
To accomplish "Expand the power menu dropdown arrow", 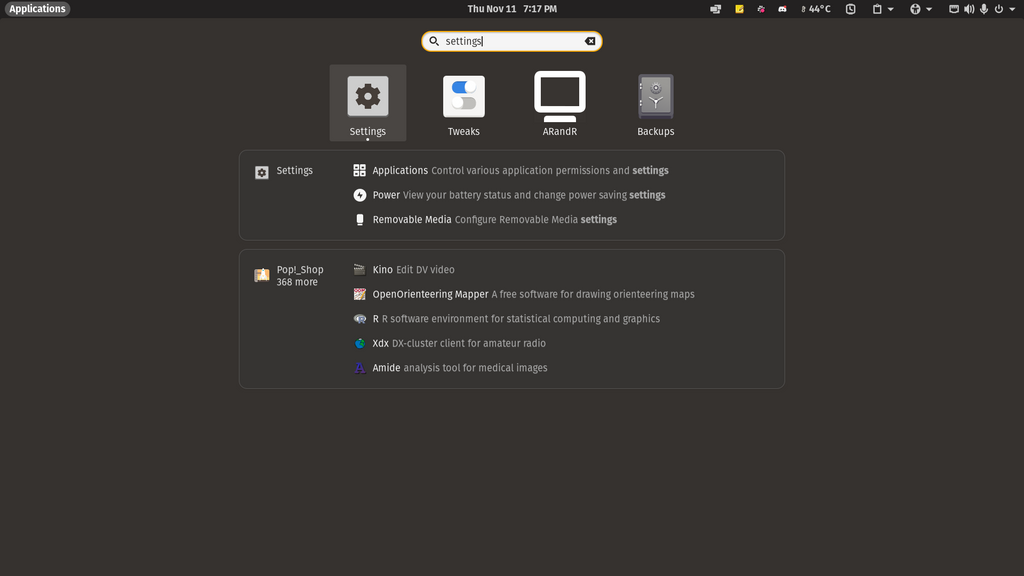I will [x=1012, y=9].
